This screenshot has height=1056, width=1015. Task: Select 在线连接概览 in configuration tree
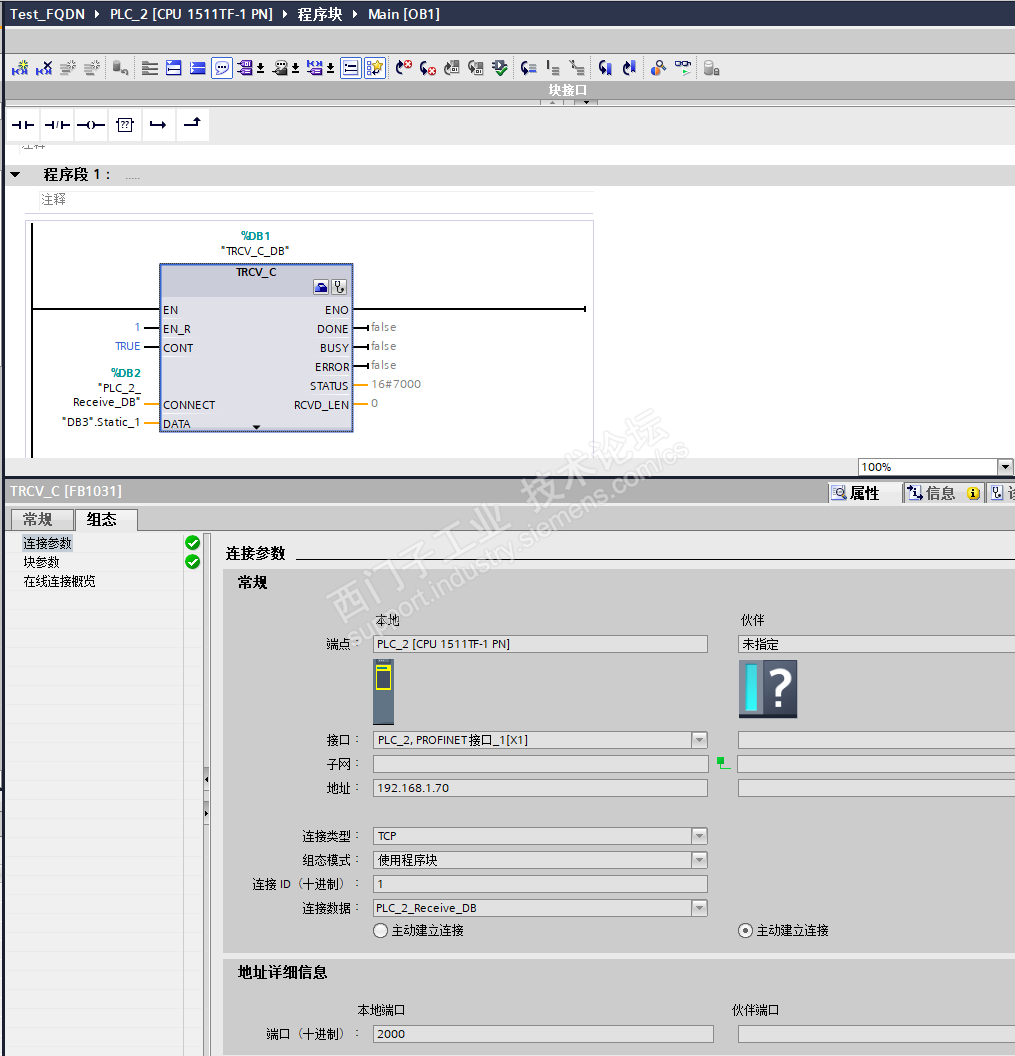[59, 581]
